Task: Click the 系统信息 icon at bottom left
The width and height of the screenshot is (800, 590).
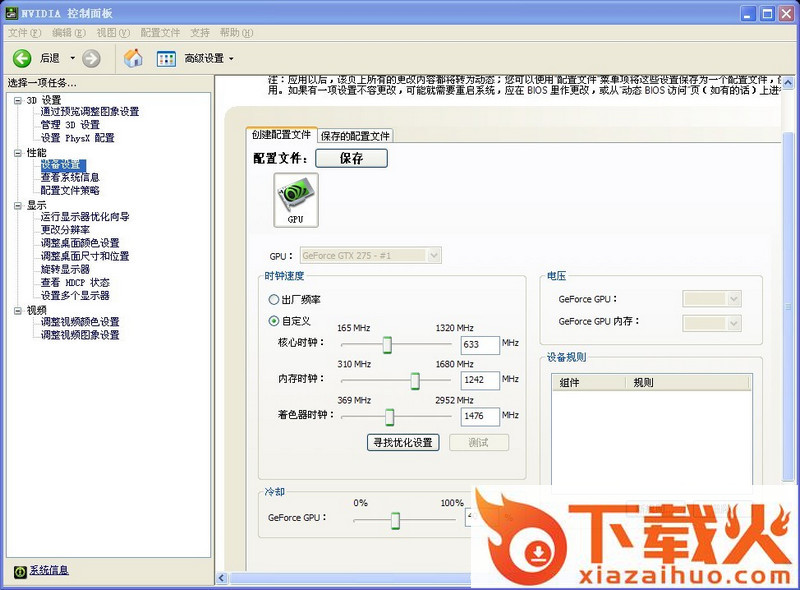Action: click(20, 572)
